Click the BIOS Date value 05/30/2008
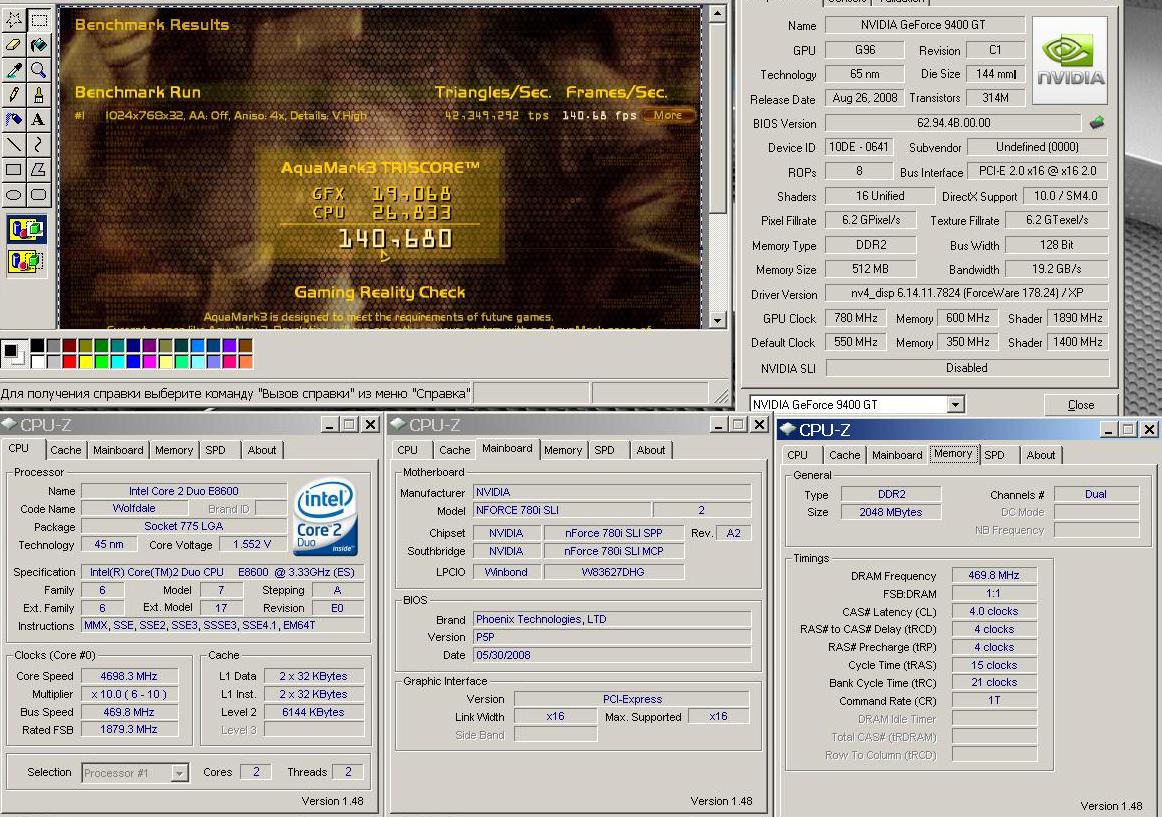Viewport: 1162px width, 817px height. (x=611, y=655)
